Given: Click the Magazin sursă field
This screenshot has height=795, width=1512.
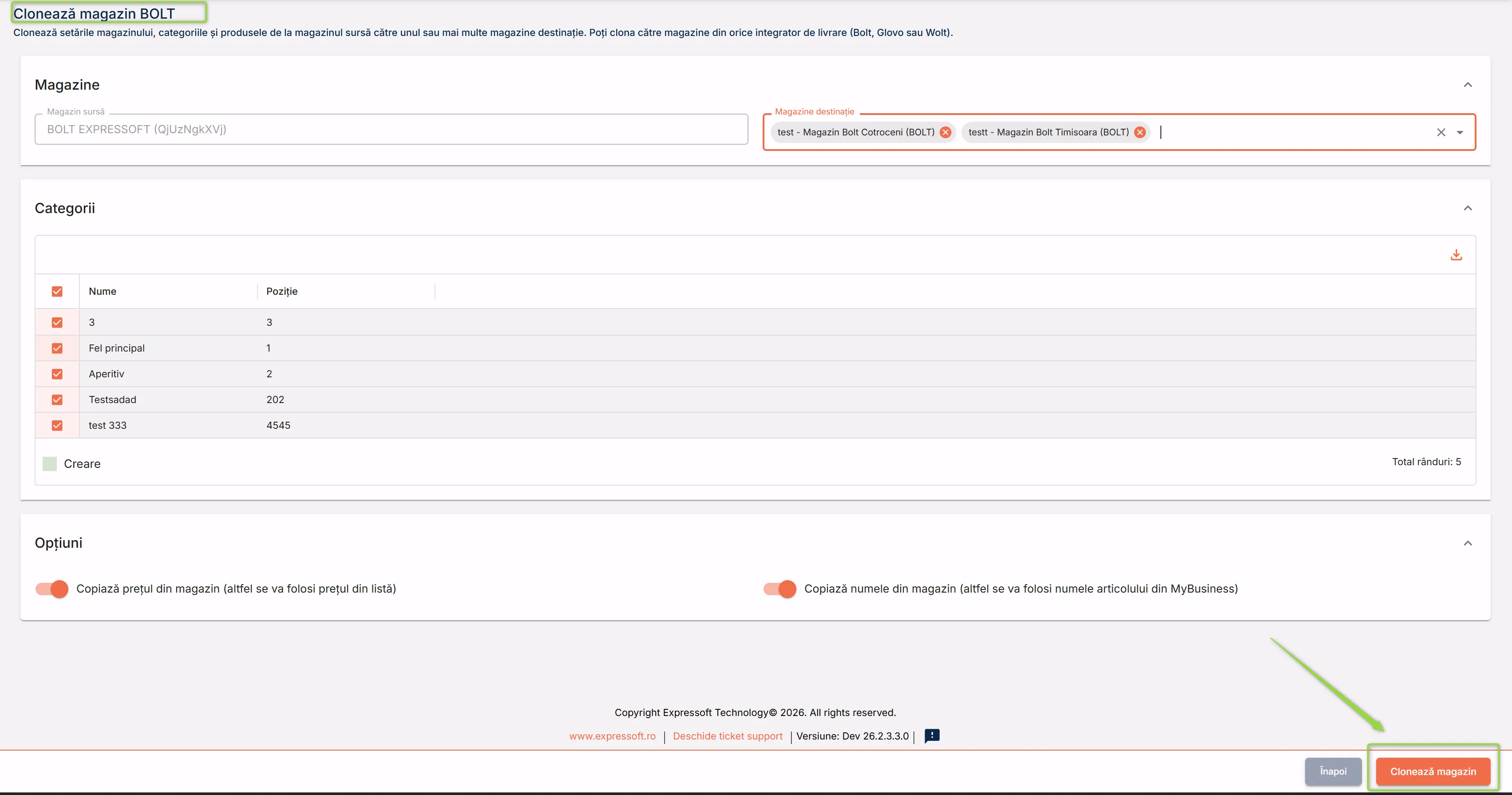Looking at the screenshot, I should (392, 129).
